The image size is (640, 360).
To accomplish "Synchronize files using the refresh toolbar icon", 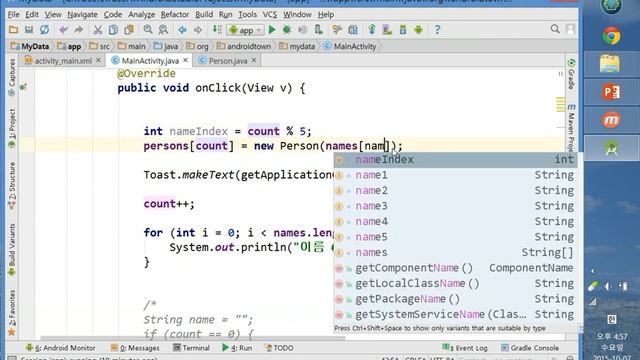I will click(x=44, y=30).
